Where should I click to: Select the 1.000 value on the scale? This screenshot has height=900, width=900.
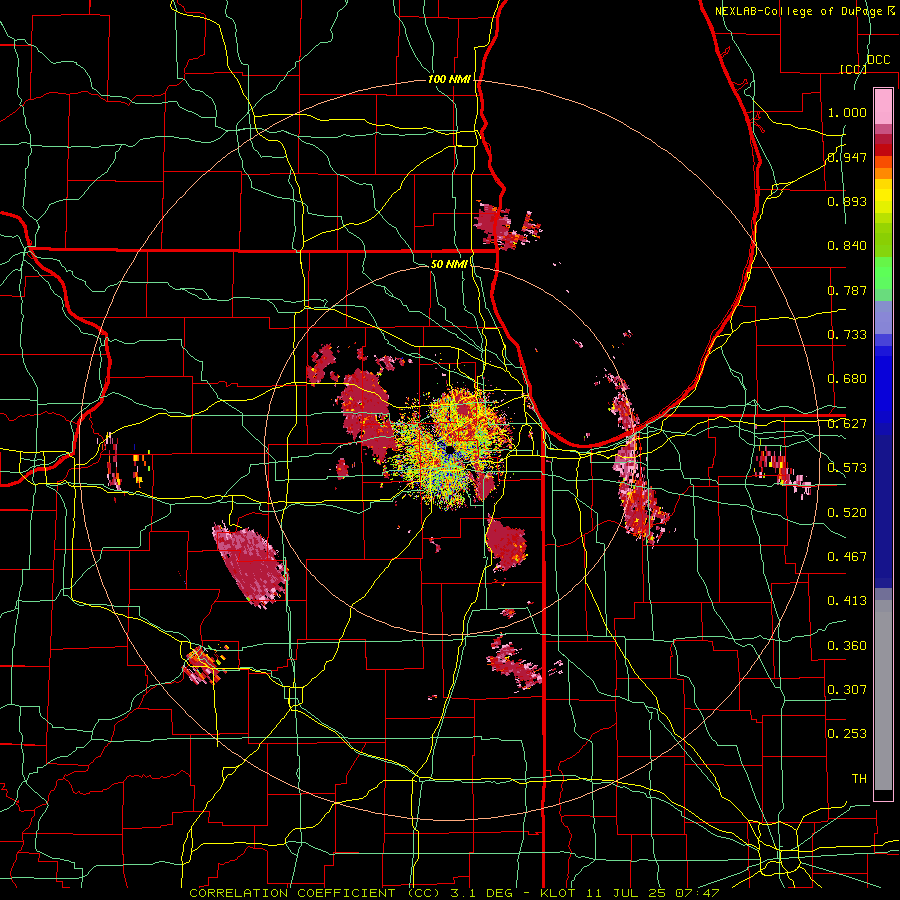tap(847, 112)
